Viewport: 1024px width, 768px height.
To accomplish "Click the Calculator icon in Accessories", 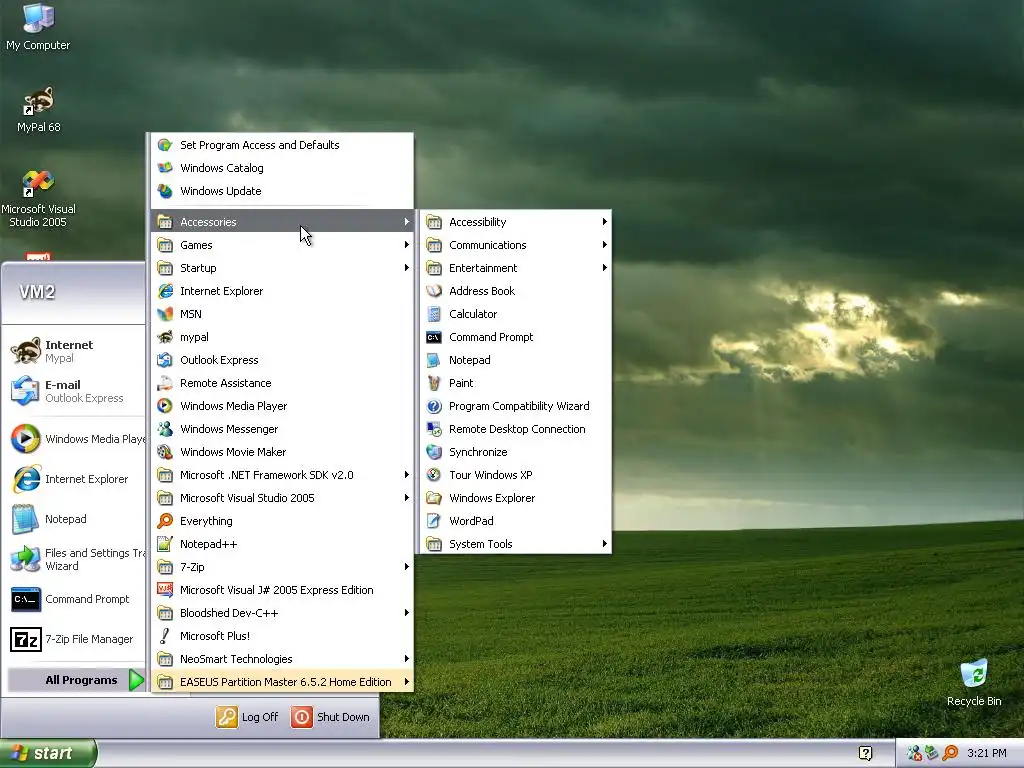I will point(434,314).
